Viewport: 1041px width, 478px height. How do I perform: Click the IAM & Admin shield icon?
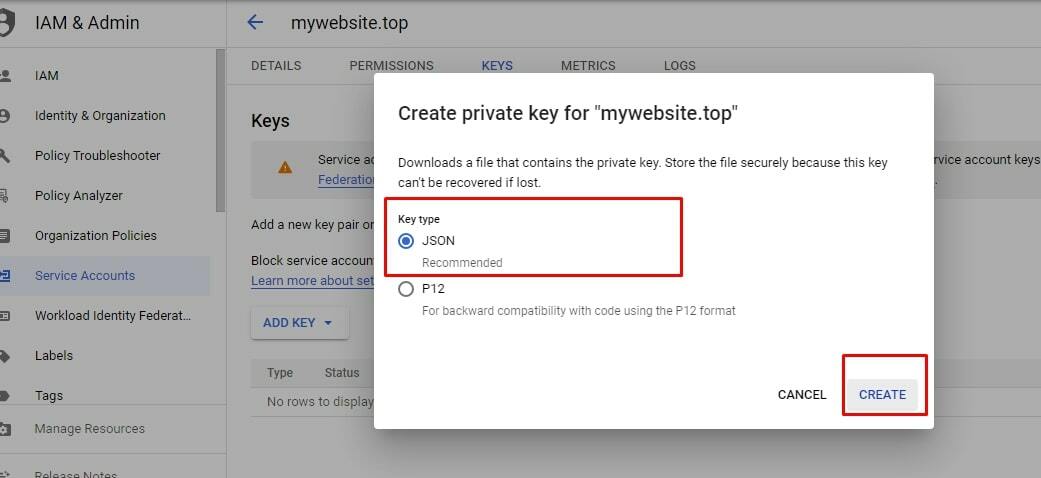(5, 23)
